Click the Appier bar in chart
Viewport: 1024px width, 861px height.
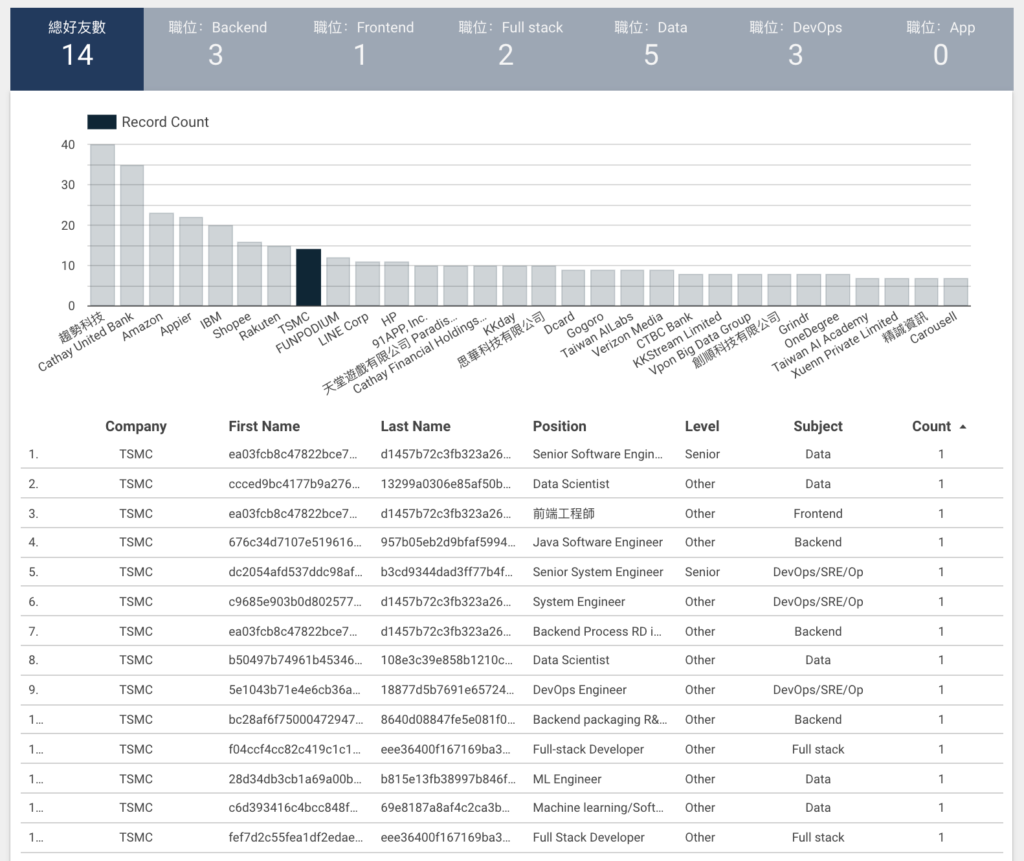191,261
